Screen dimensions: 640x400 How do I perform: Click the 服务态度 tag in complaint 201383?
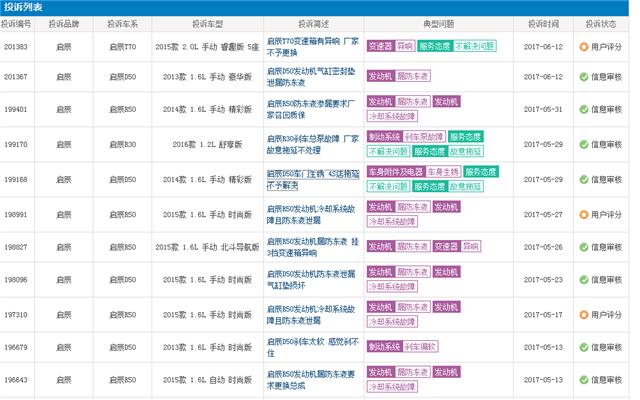click(435, 46)
